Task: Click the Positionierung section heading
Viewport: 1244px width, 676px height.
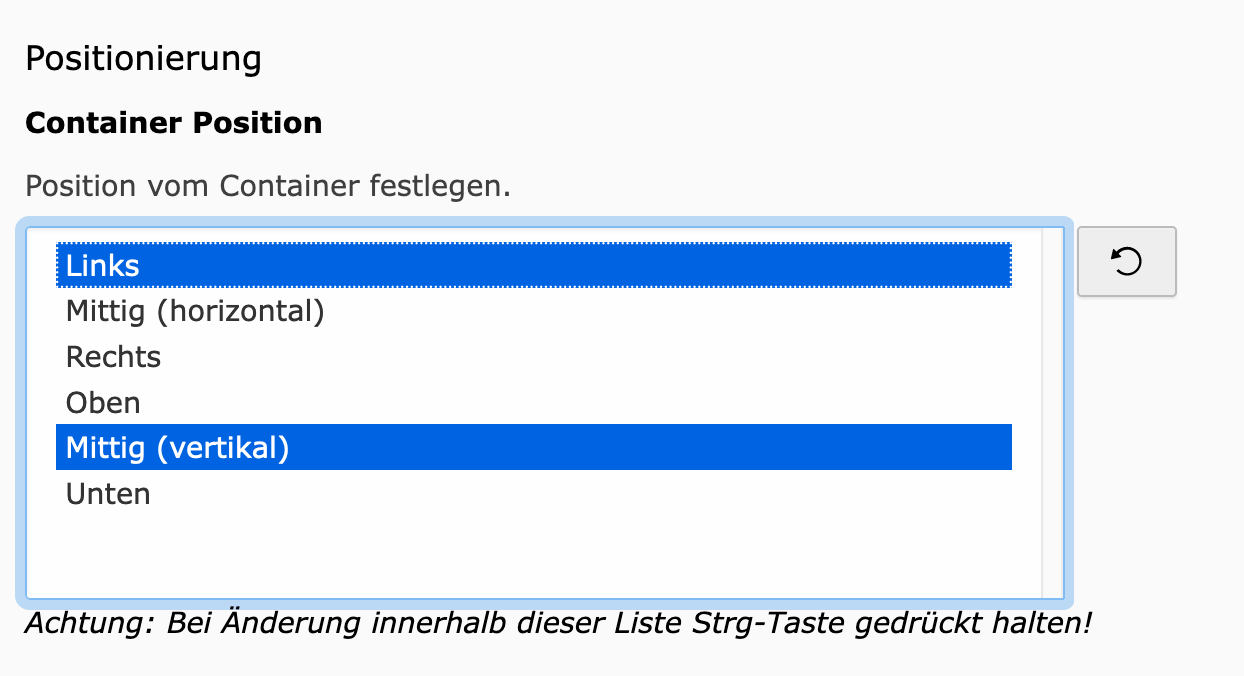Action: pyautogui.click(x=143, y=58)
